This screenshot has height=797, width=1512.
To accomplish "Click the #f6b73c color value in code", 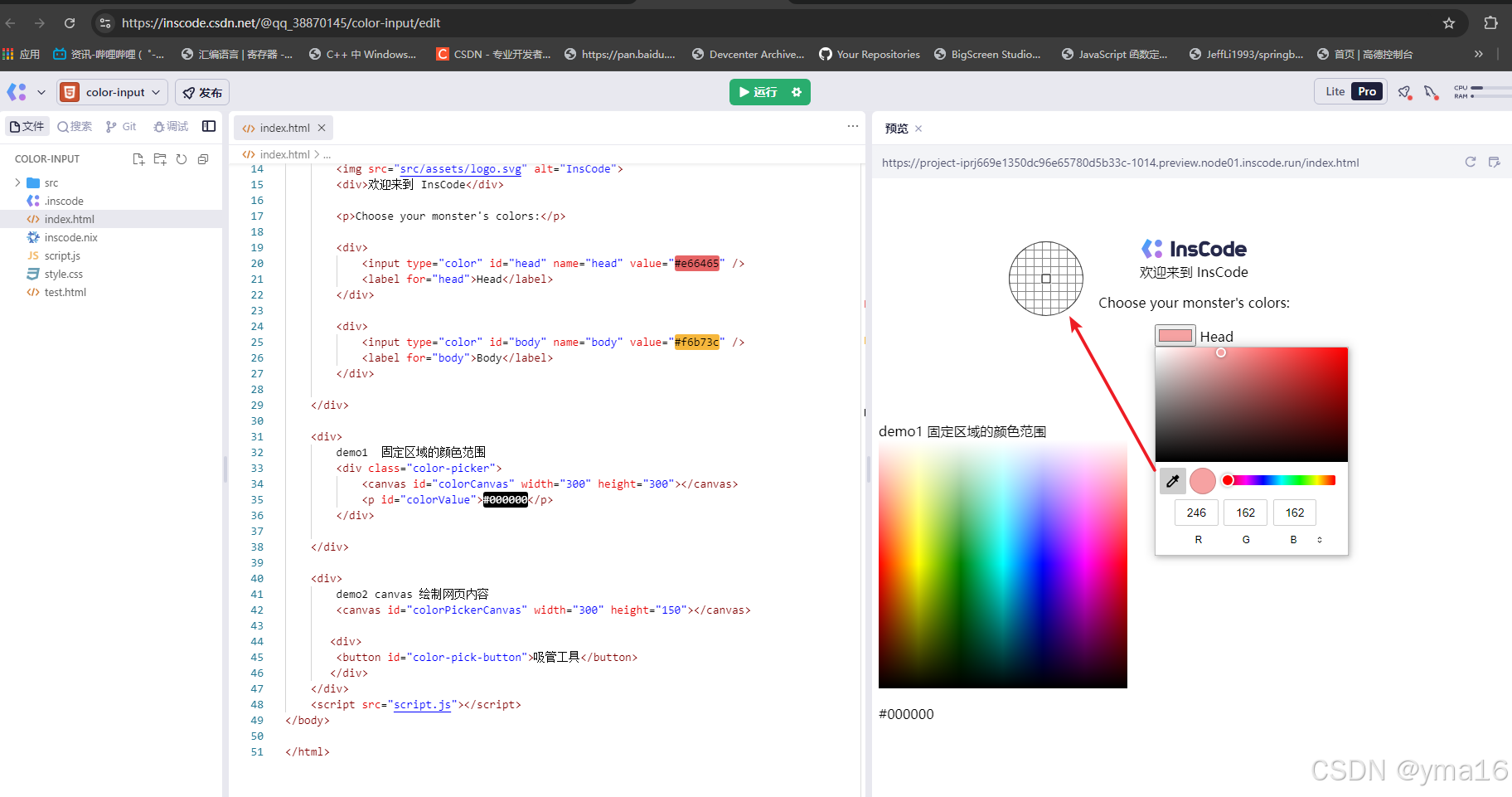I will (x=696, y=343).
